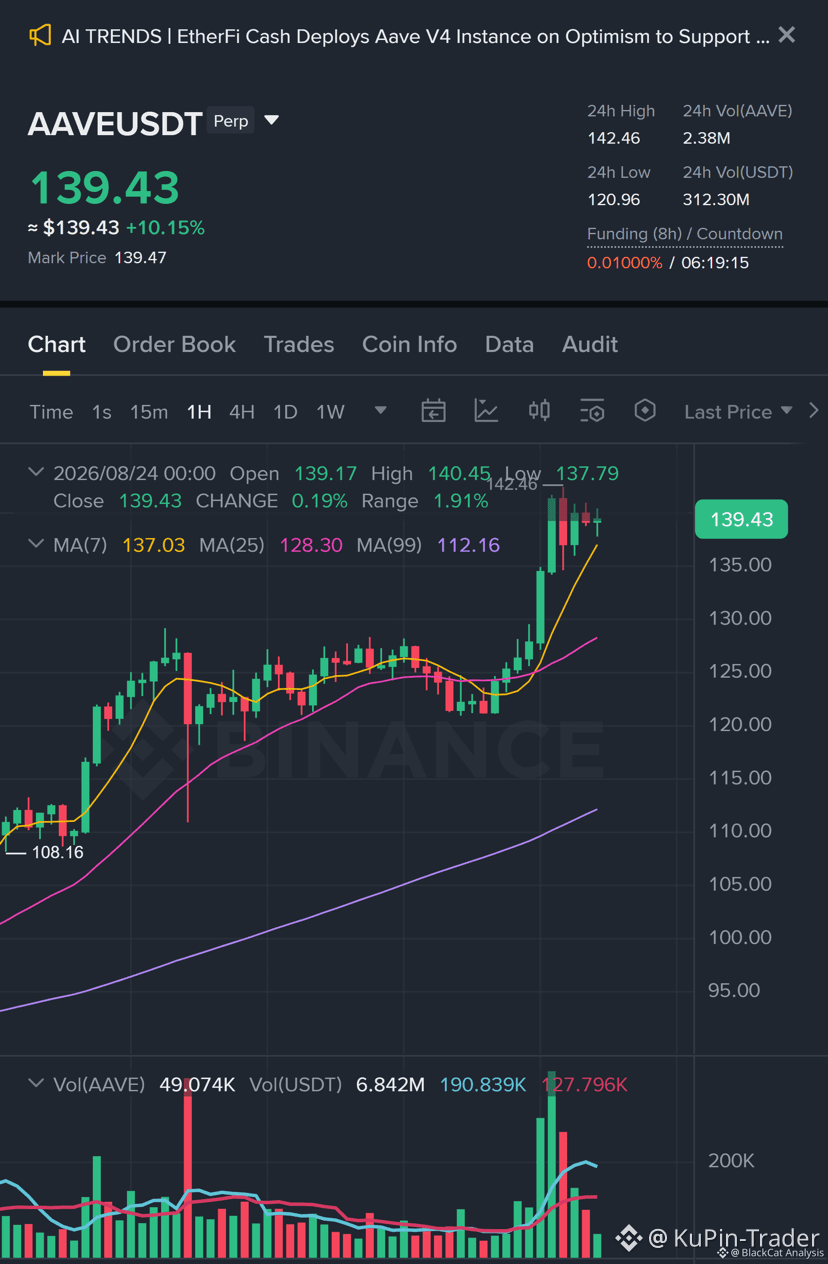Viewport: 828px width, 1264px height.
Task: Open the Audit tab
Action: pos(590,344)
